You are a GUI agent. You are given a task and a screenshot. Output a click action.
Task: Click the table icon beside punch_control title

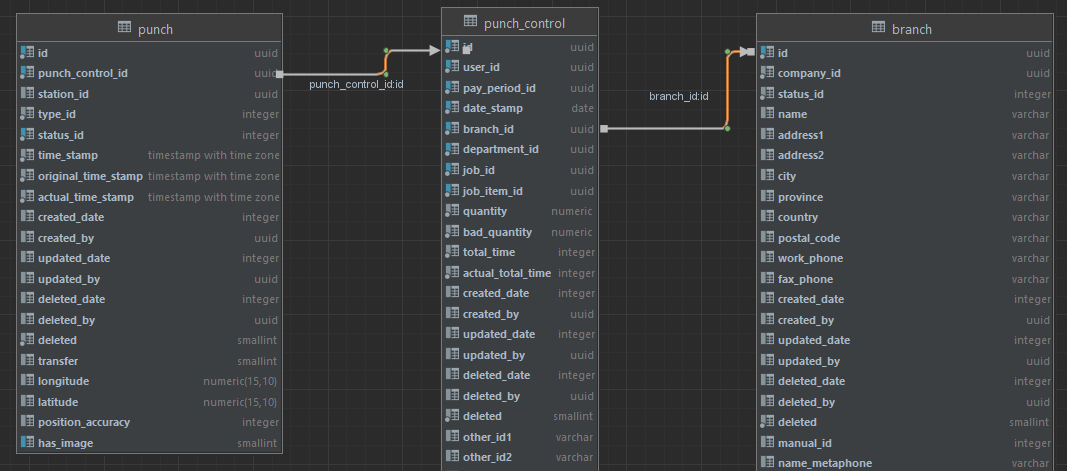(x=470, y=22)
